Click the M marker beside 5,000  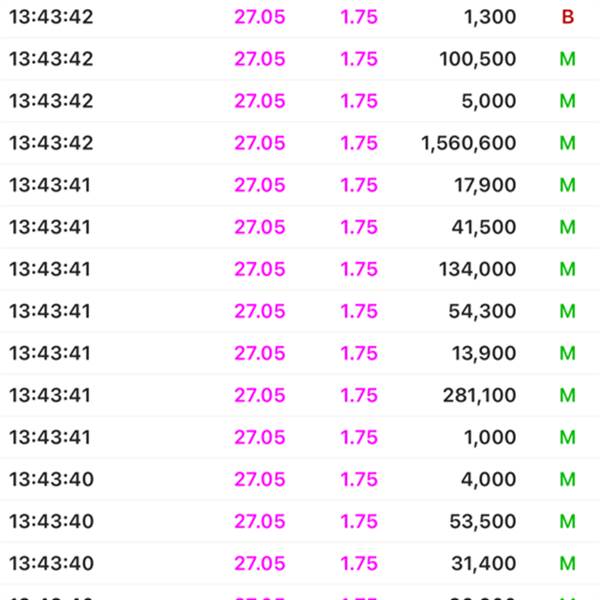pos(567,101)
